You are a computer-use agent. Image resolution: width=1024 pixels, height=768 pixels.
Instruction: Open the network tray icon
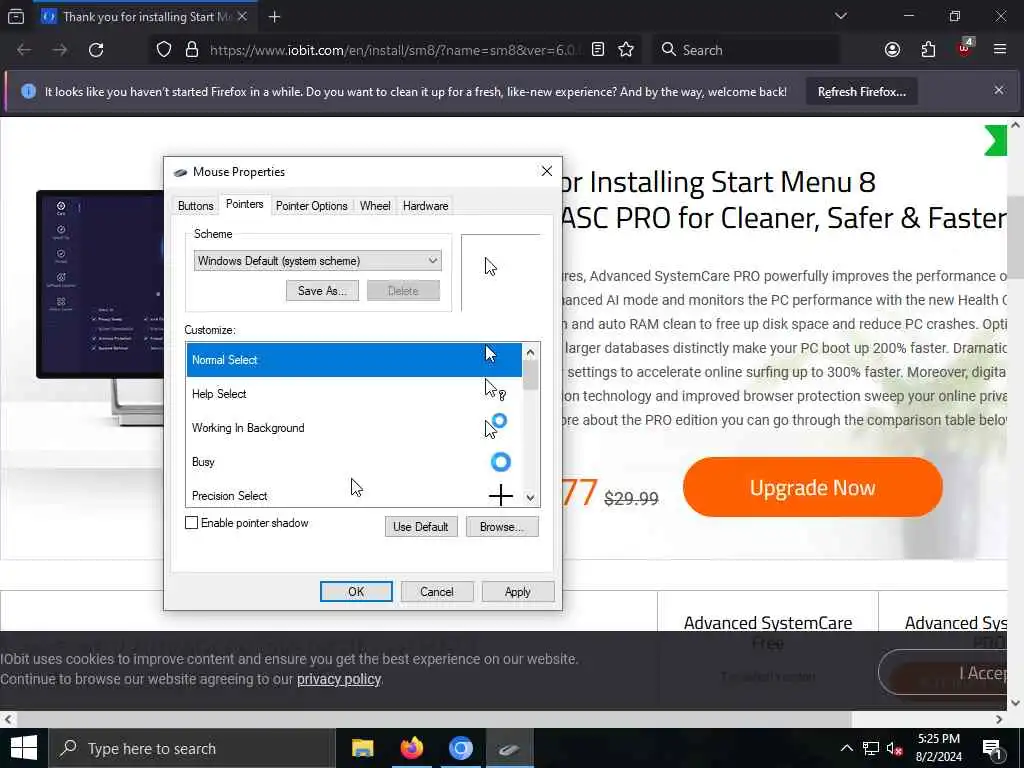tap(871, 748)
